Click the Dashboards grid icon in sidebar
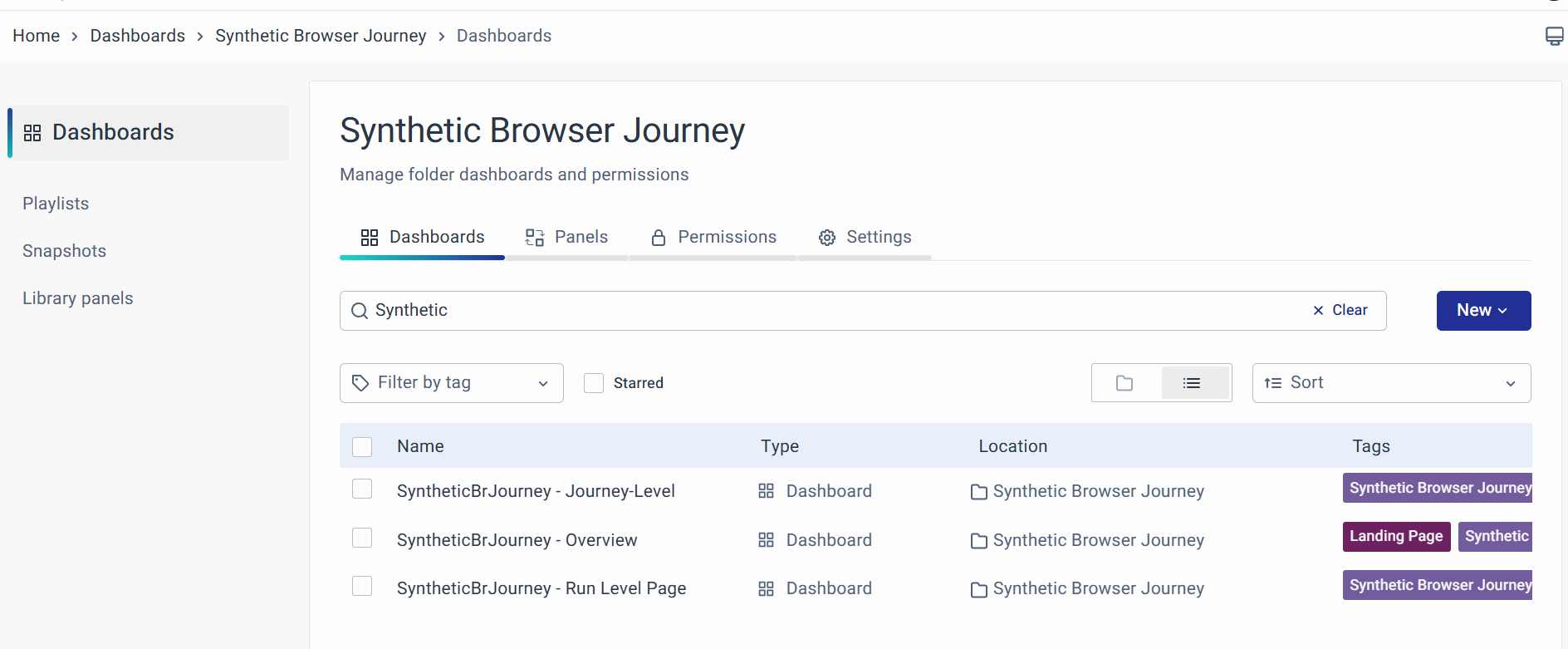This screenshot has width=1568, height=649. coord(32,133)
